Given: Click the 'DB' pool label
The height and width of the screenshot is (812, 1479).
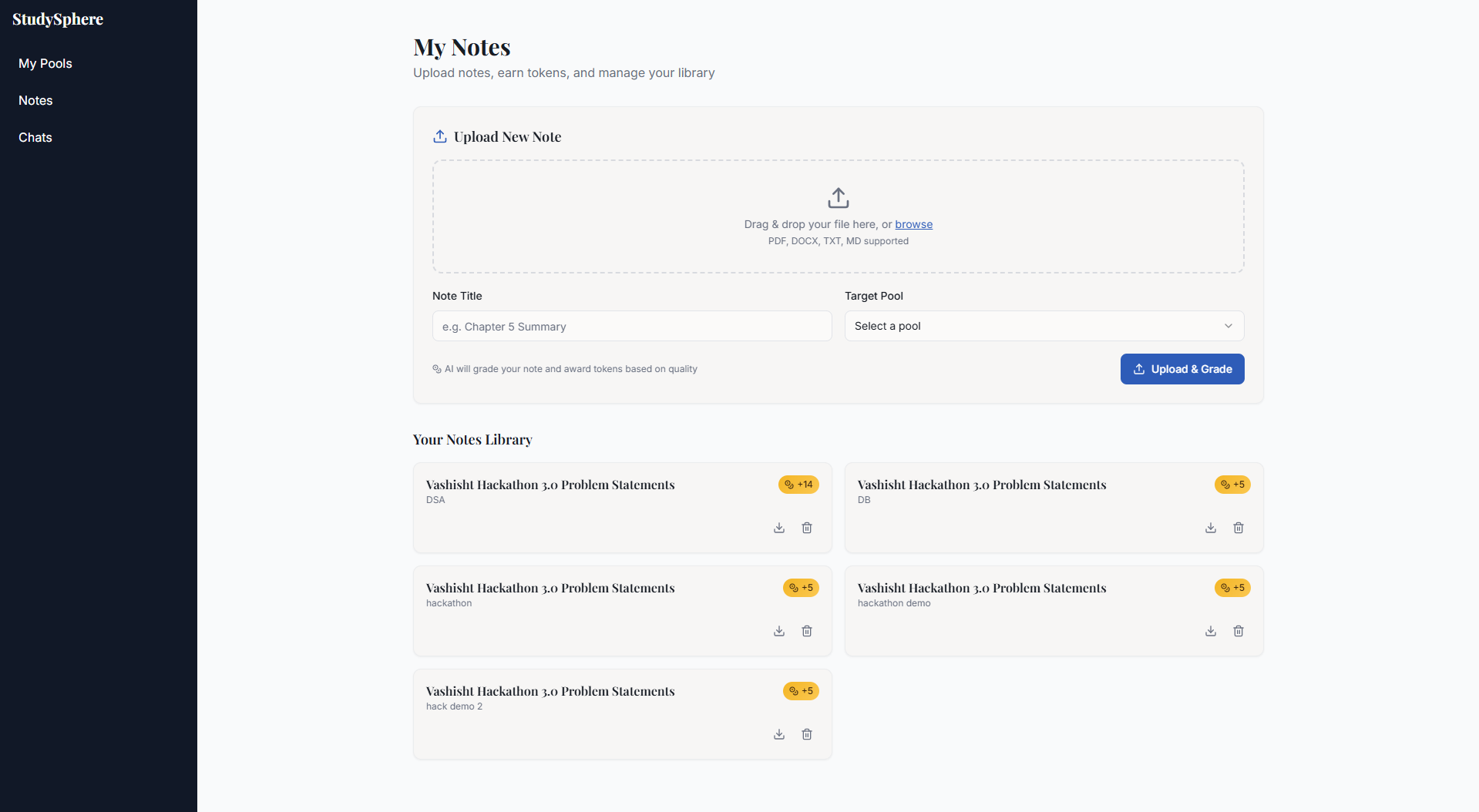Looking at the screenshot, I should [x=864, y=500].
